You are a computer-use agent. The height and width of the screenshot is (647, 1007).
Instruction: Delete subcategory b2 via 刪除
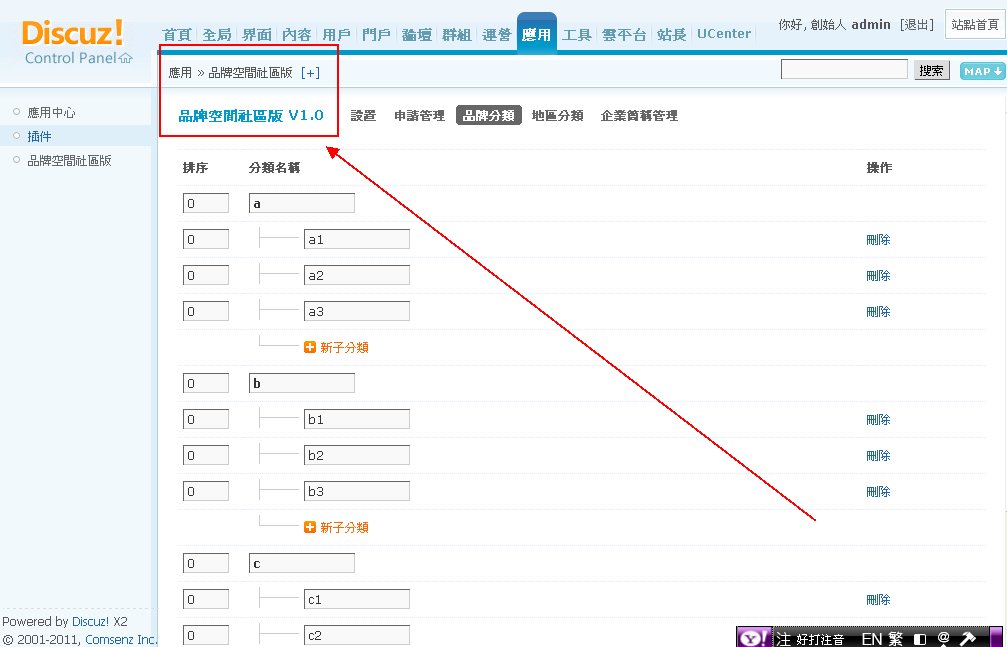(878, 456)
